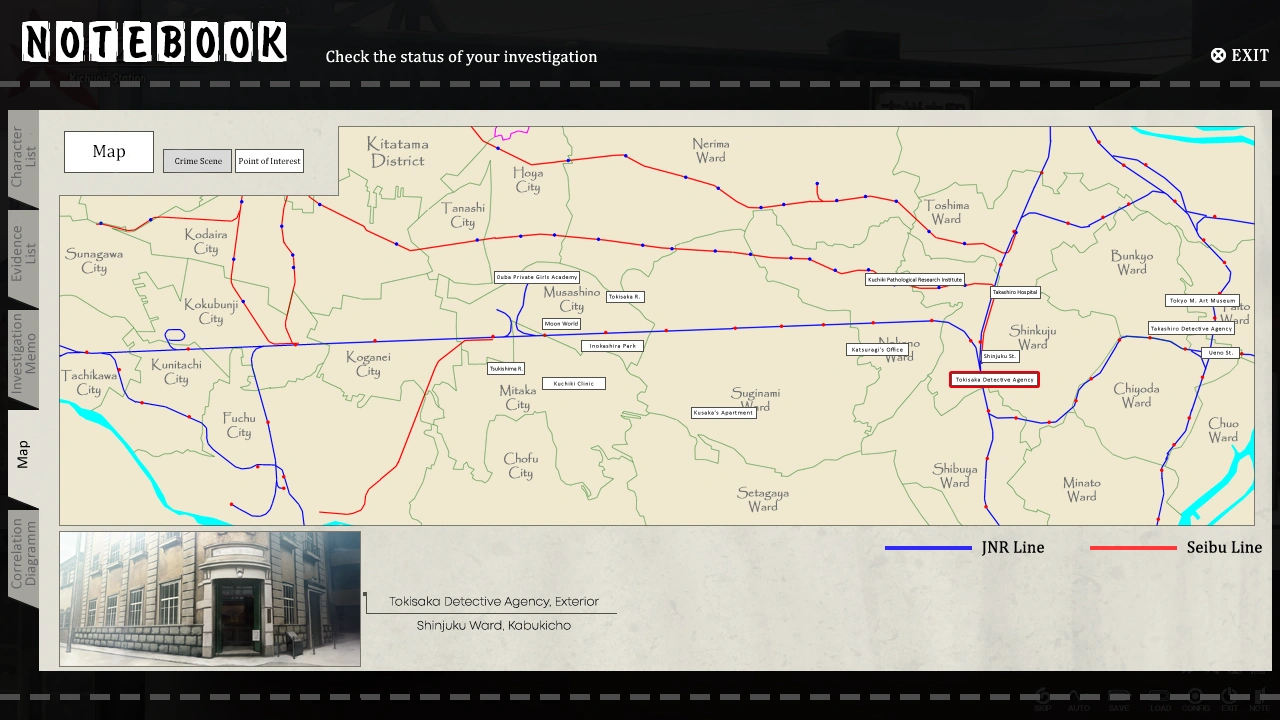Click the dimmed LOAD icon in bottom bar
This screenshot has height=720, width=1280.
pyautogui.click(x=1160, y=700)
